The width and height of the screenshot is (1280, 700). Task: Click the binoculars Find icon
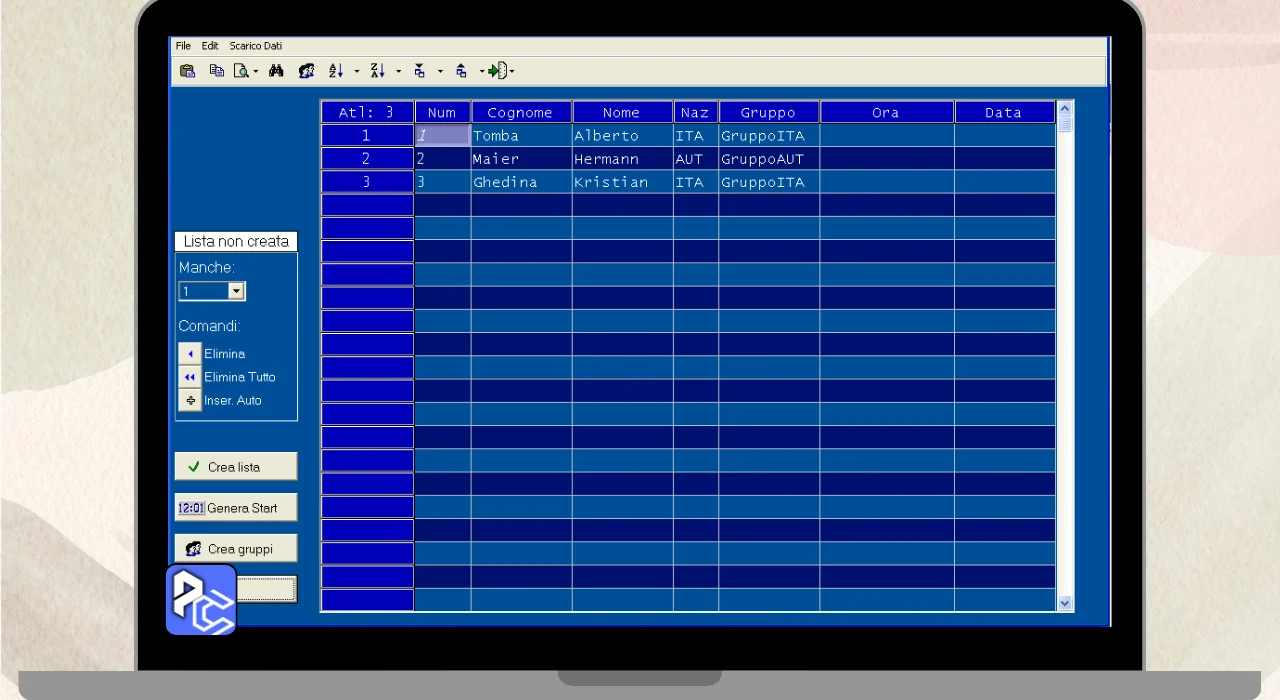click(x=277, y=71)
